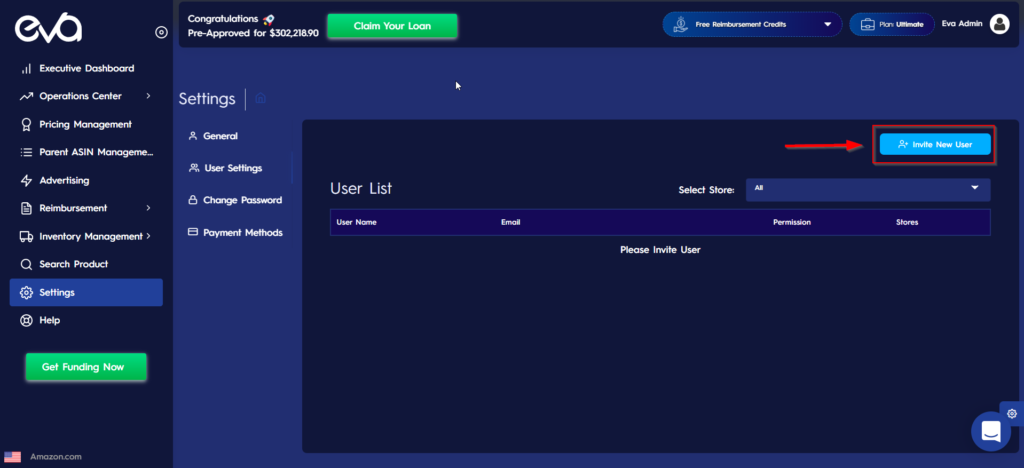Click the Please Invite User message
The height and width of the screenshot is (468, 1024).
[660, 249]
